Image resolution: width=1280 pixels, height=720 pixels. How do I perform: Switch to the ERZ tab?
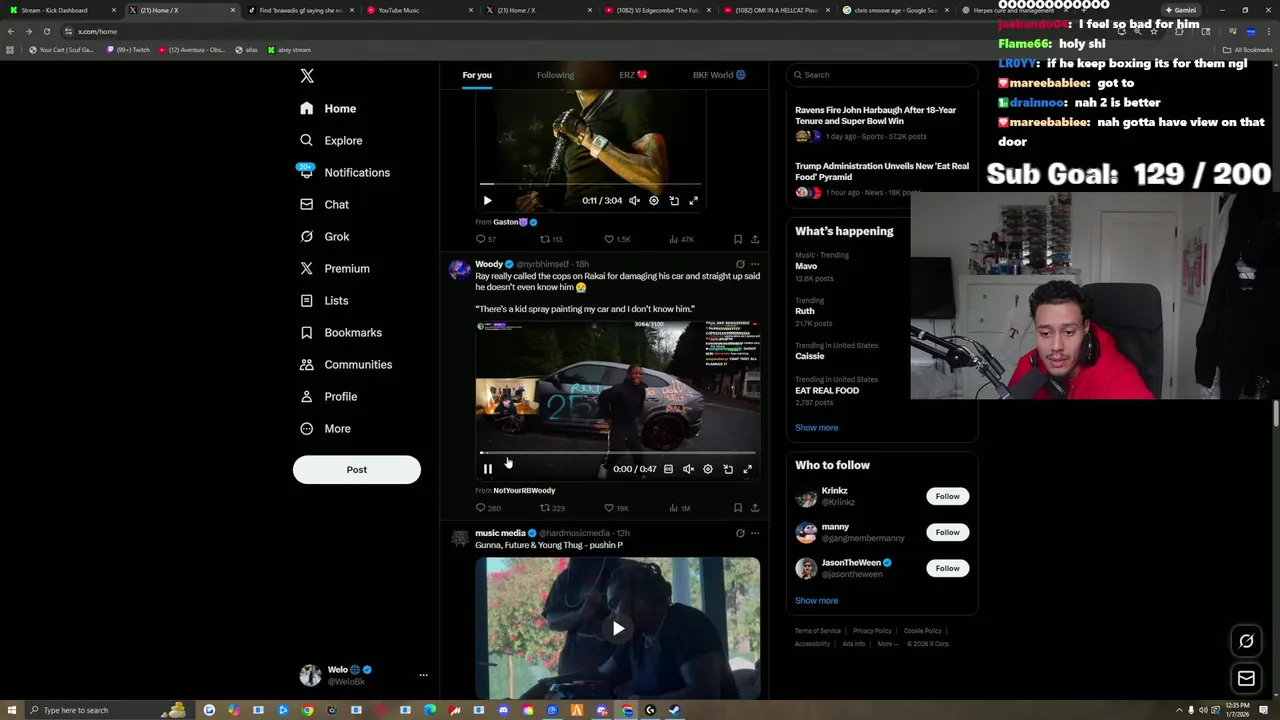[x=633, y=75]
